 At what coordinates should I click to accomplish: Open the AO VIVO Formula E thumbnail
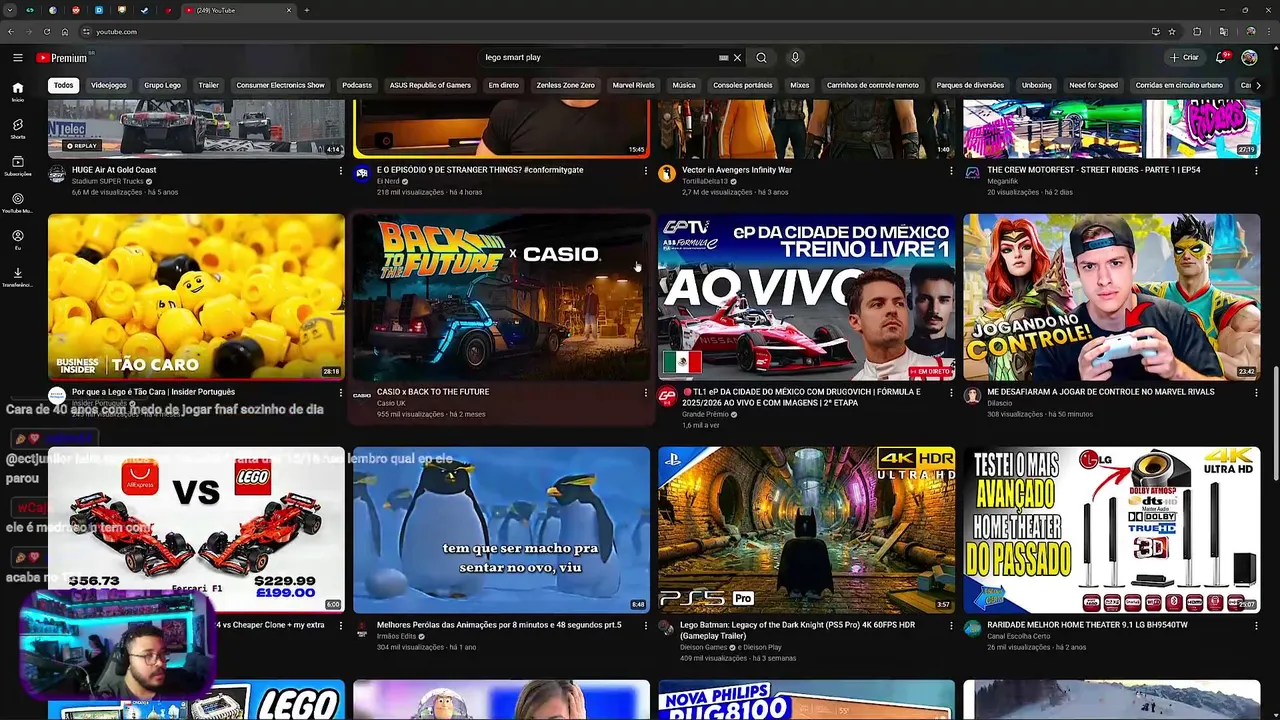click(807, 297)
